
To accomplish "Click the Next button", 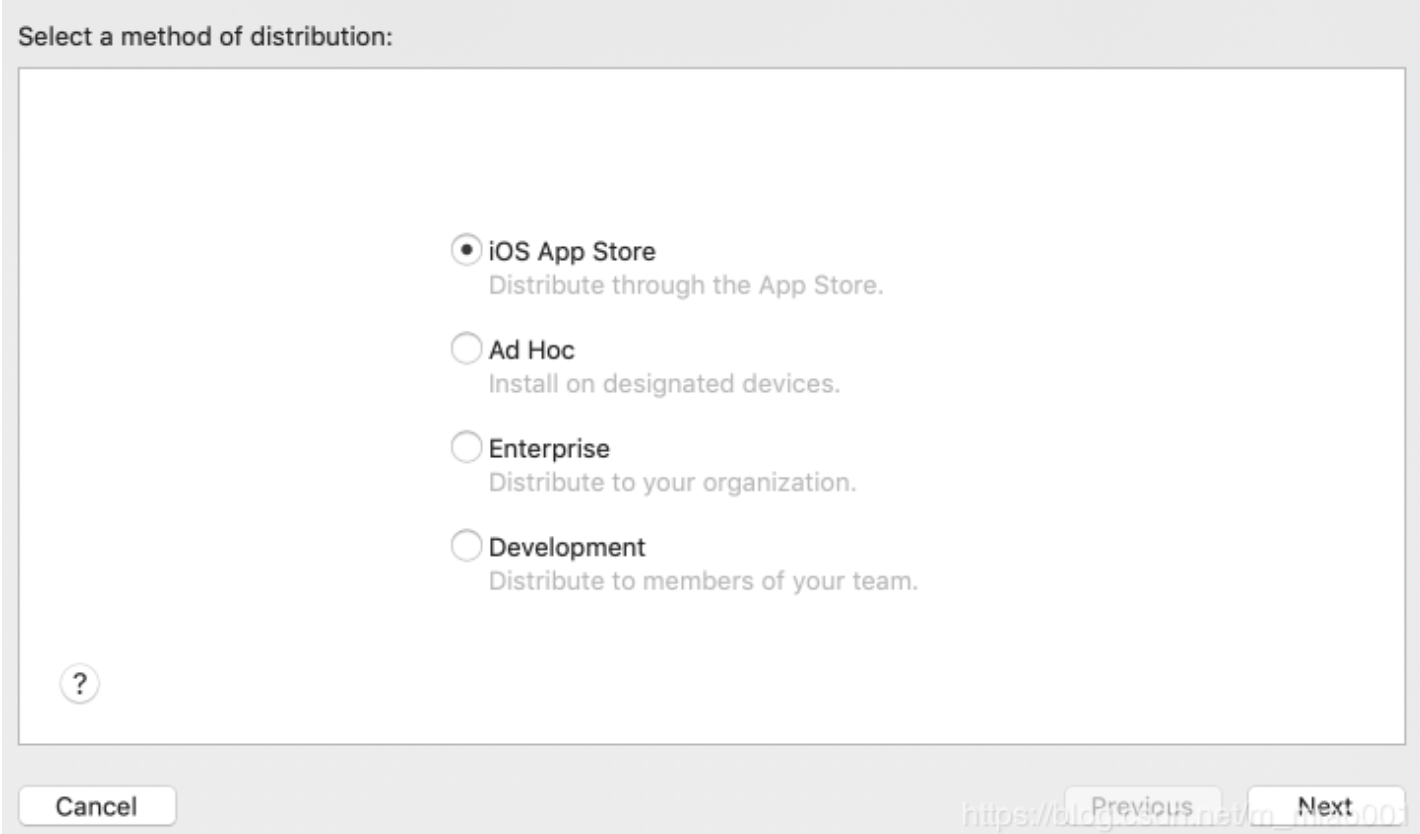I will [x=1325, y=806].
